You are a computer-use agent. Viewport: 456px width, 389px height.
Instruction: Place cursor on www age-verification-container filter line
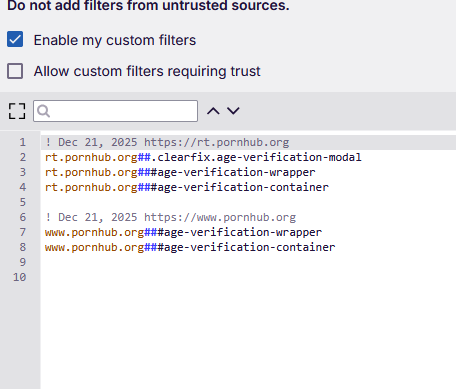[190, 247]
